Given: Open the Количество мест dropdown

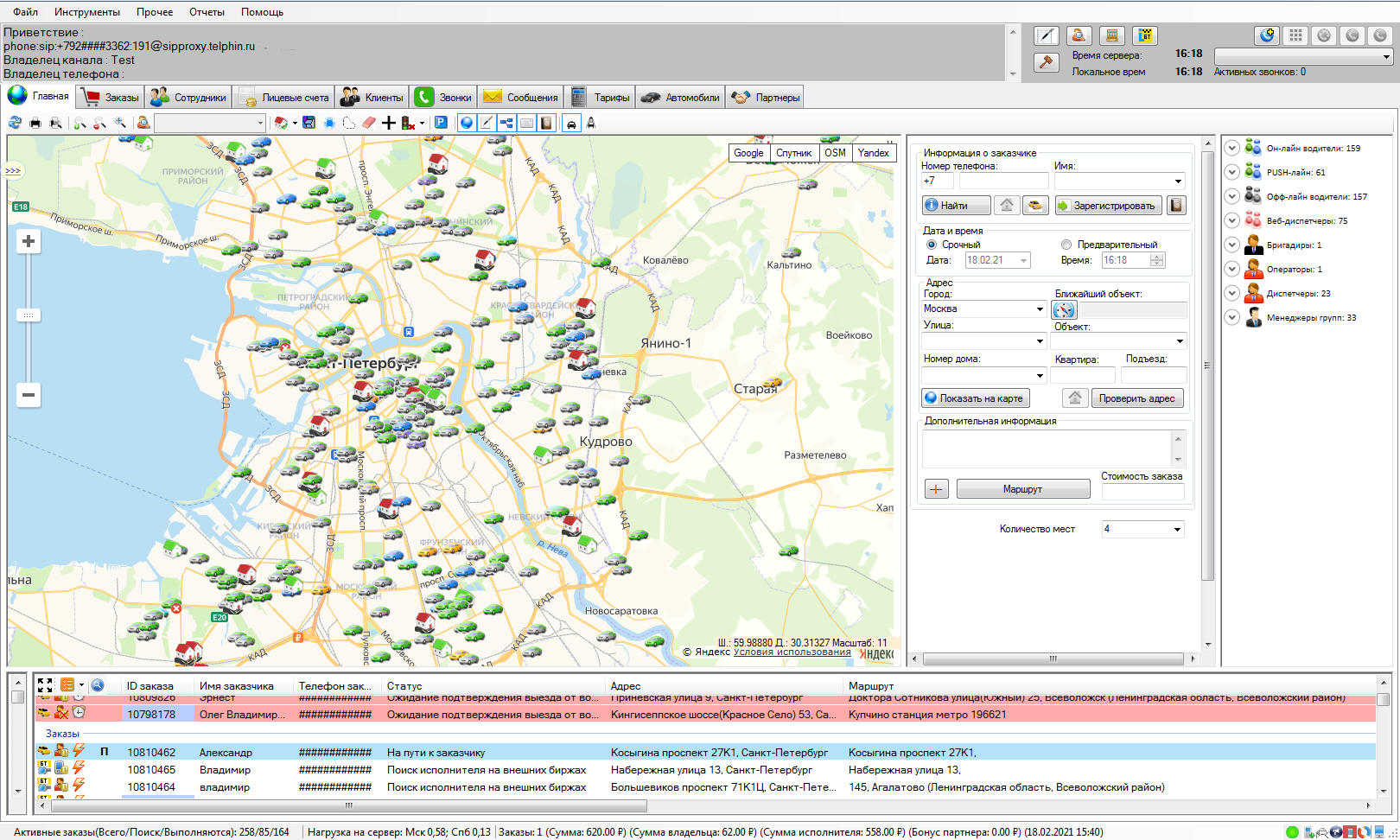Looking at the screenshot, I should pos(1177,529).
